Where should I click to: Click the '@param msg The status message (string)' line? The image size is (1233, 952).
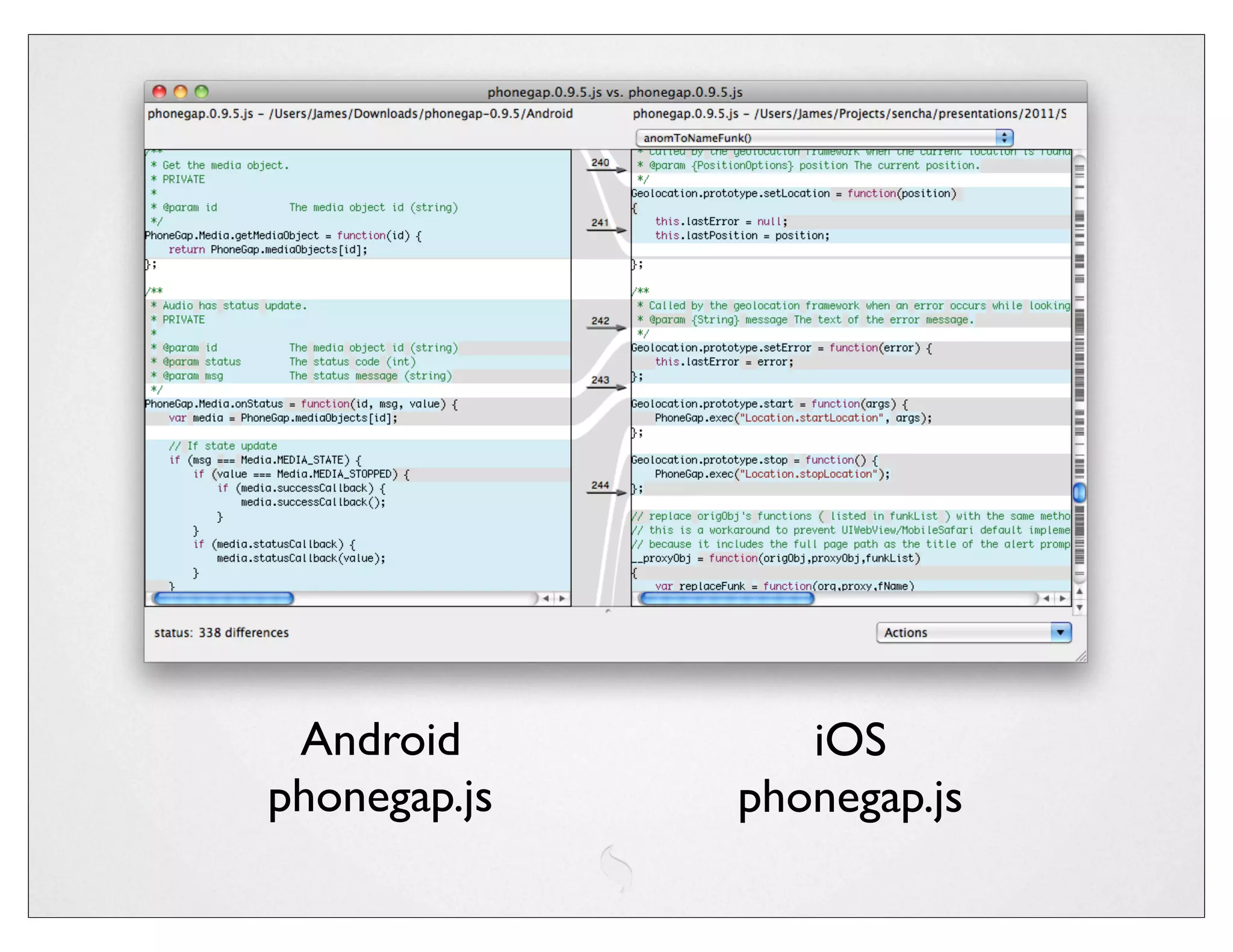pyautogui.click(x=301, y=376)
